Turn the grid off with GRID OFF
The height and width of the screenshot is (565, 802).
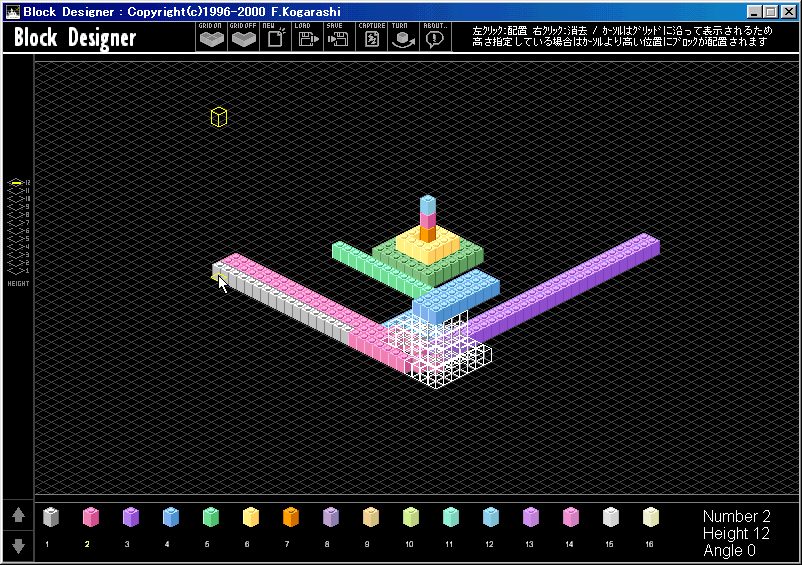pyautogui.click(x=243, y=37)
